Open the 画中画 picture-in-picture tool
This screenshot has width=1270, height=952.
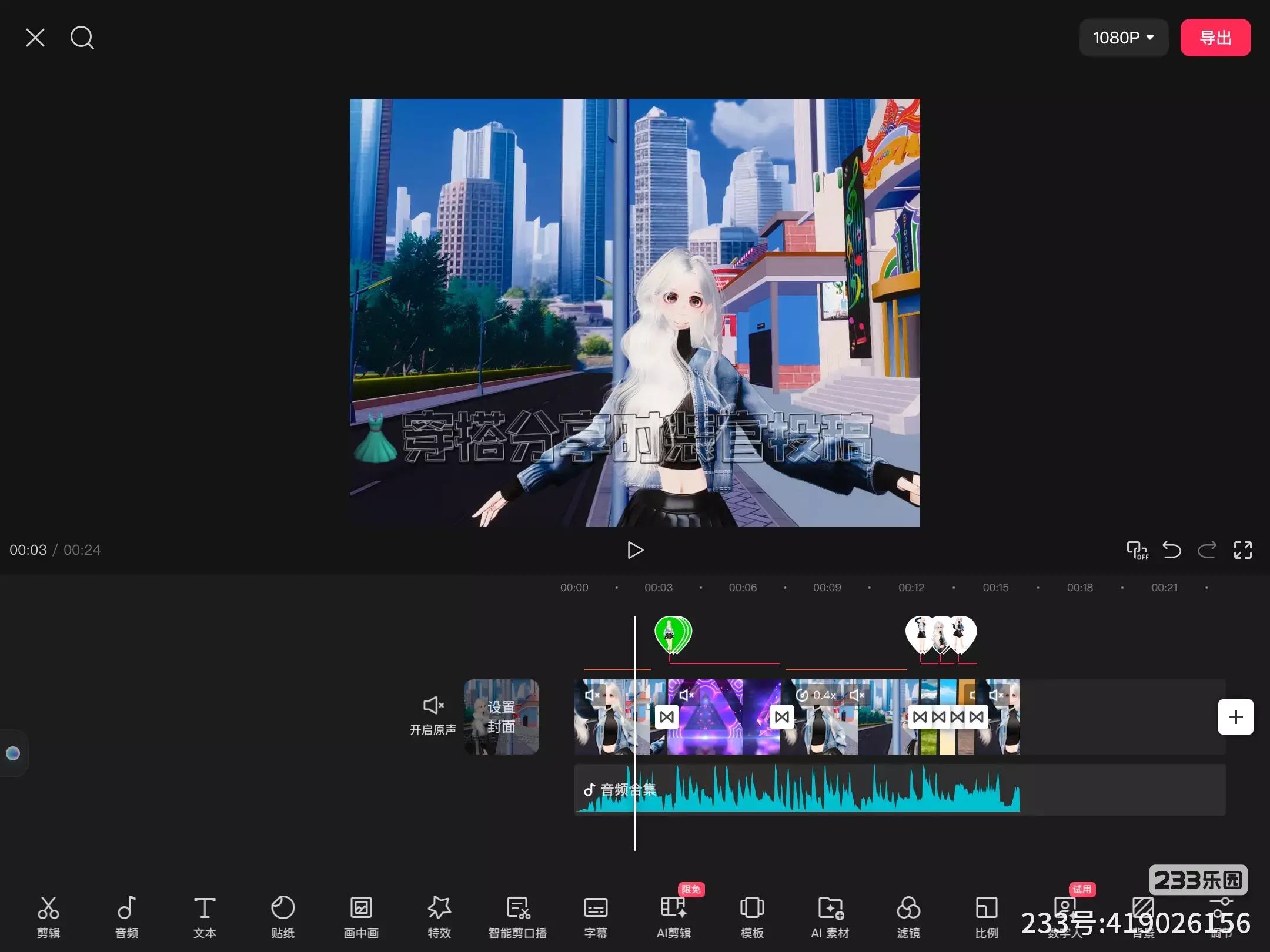pos(361,916)
